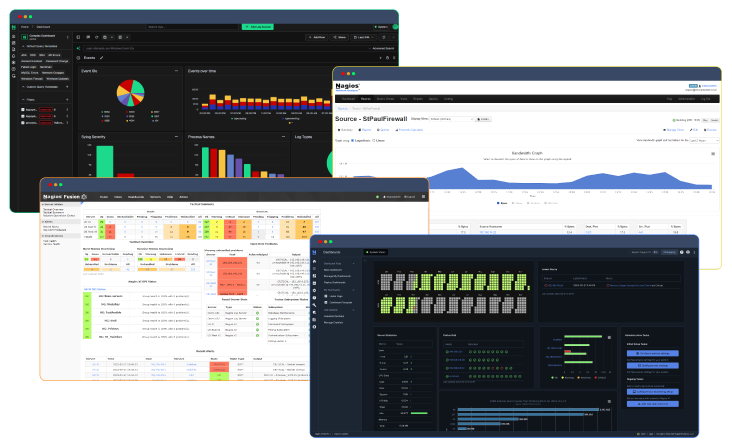Open the kebab menu in Nagios XI header
732x448 pixels.
694,252
